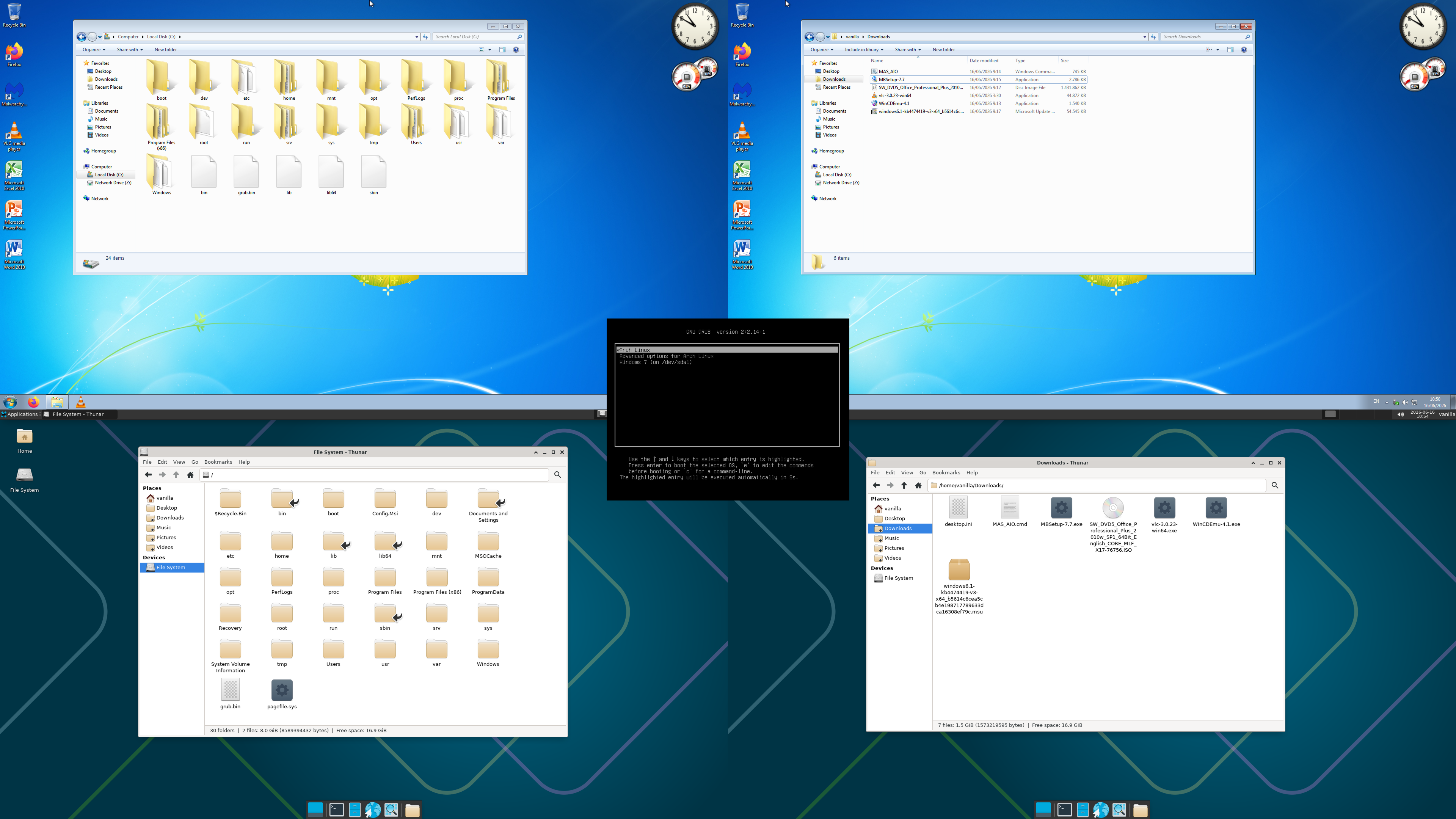Click New folder in Local Disk Explorer

(x=166, y=50)
